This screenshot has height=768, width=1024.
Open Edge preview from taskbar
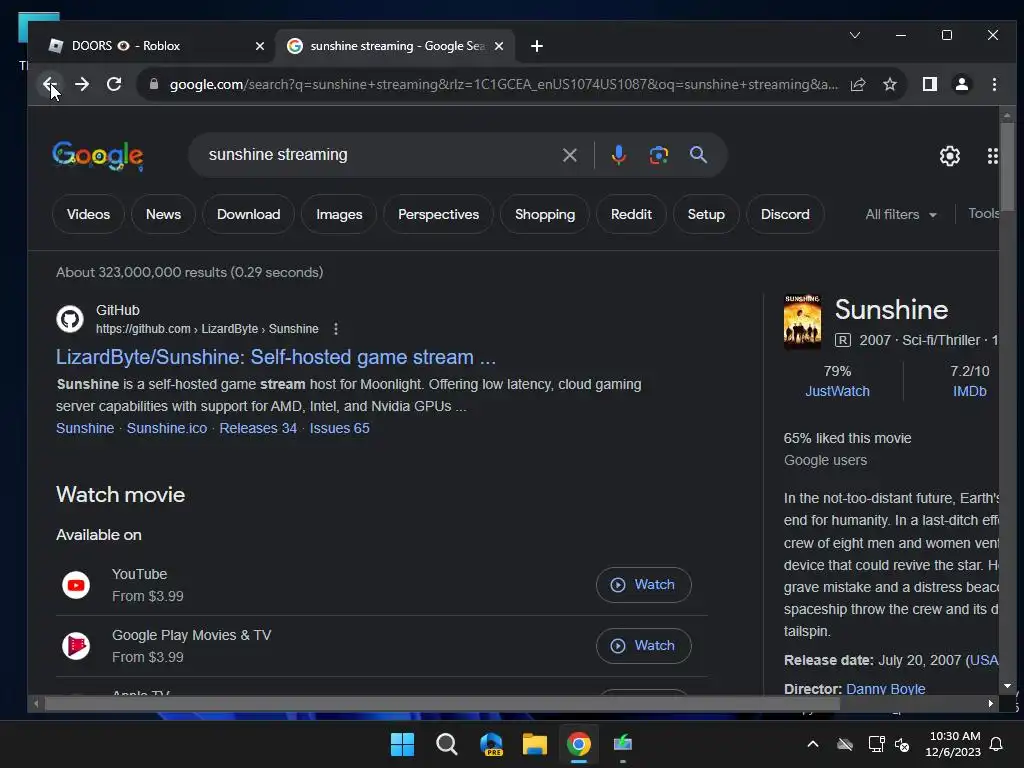click(491, 744)
